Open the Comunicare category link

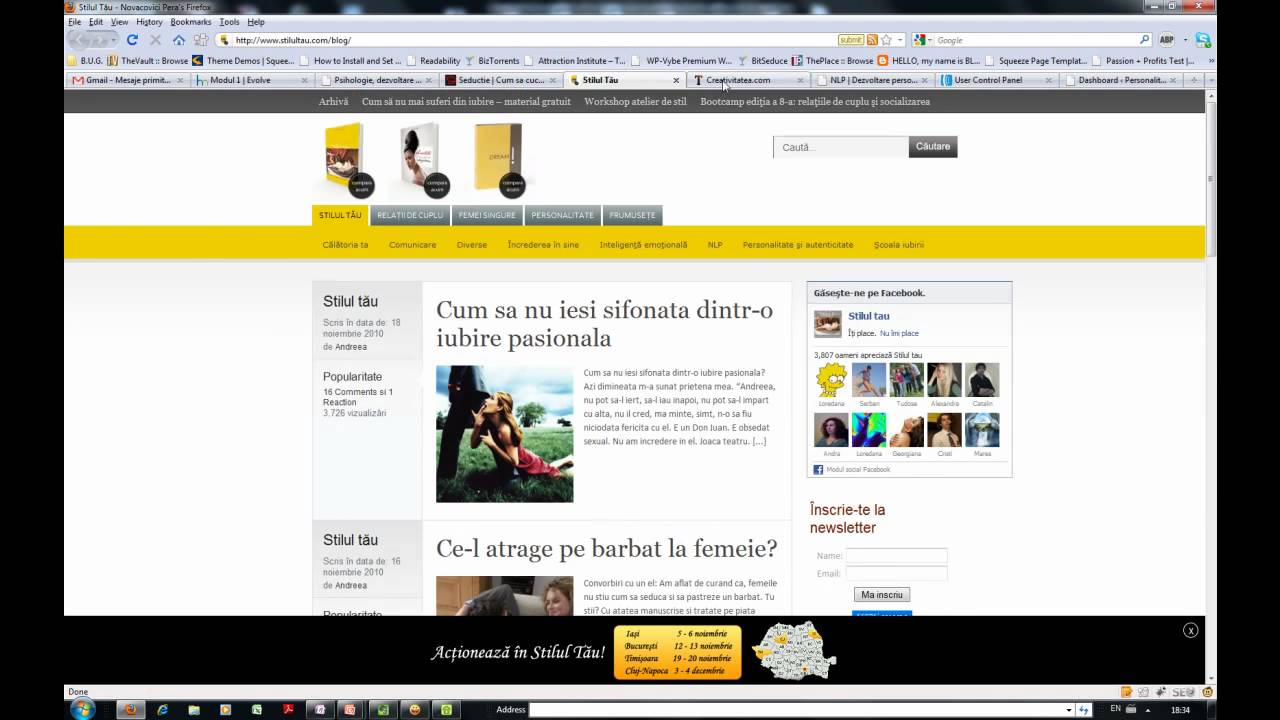[x=412, y=245]
